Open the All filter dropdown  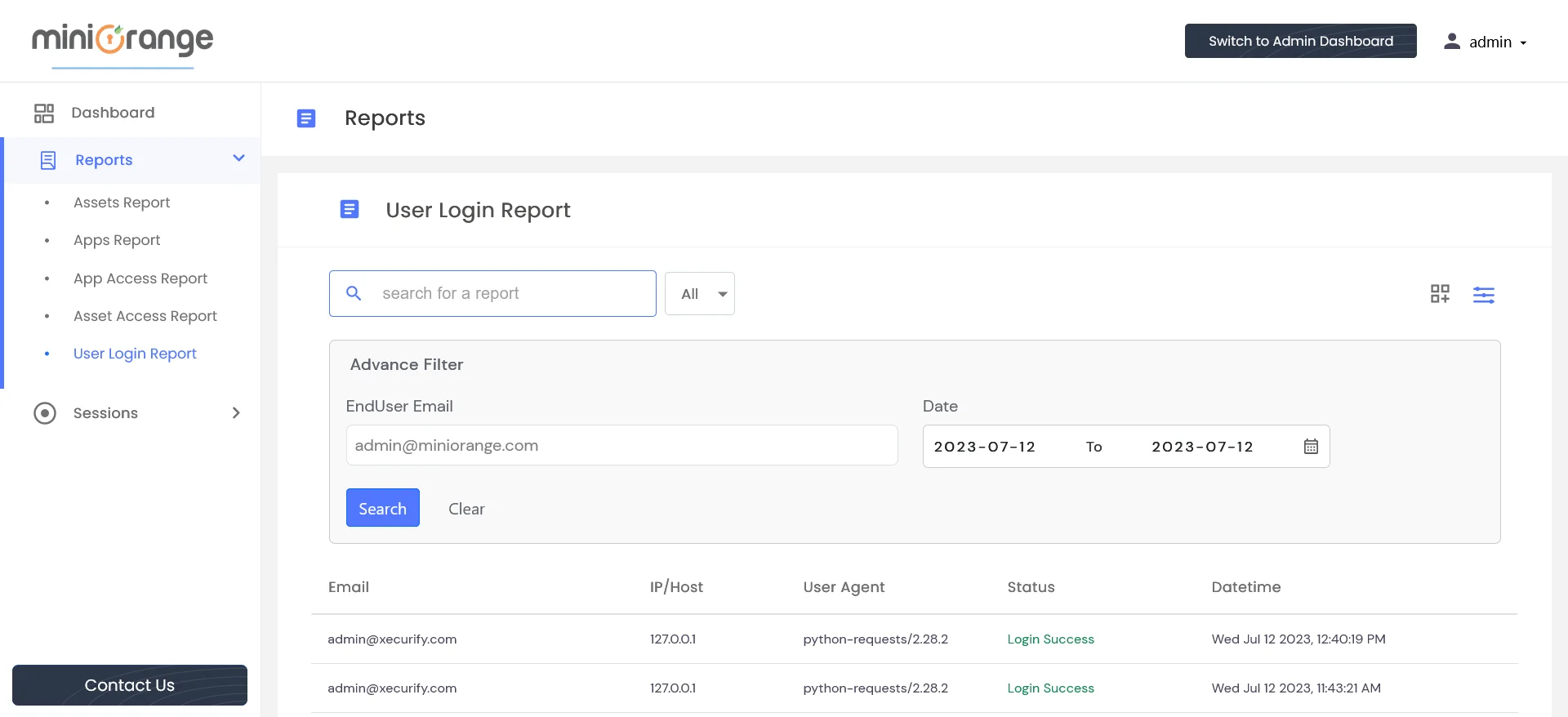(700, 294)
